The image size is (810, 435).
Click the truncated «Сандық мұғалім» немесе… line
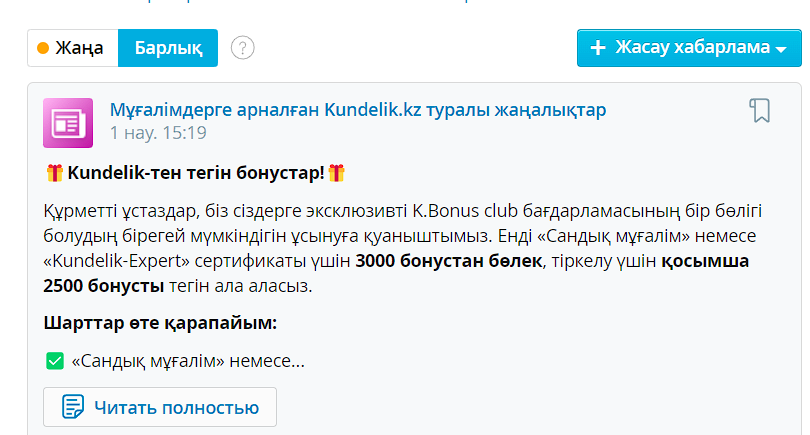[188, 360]
